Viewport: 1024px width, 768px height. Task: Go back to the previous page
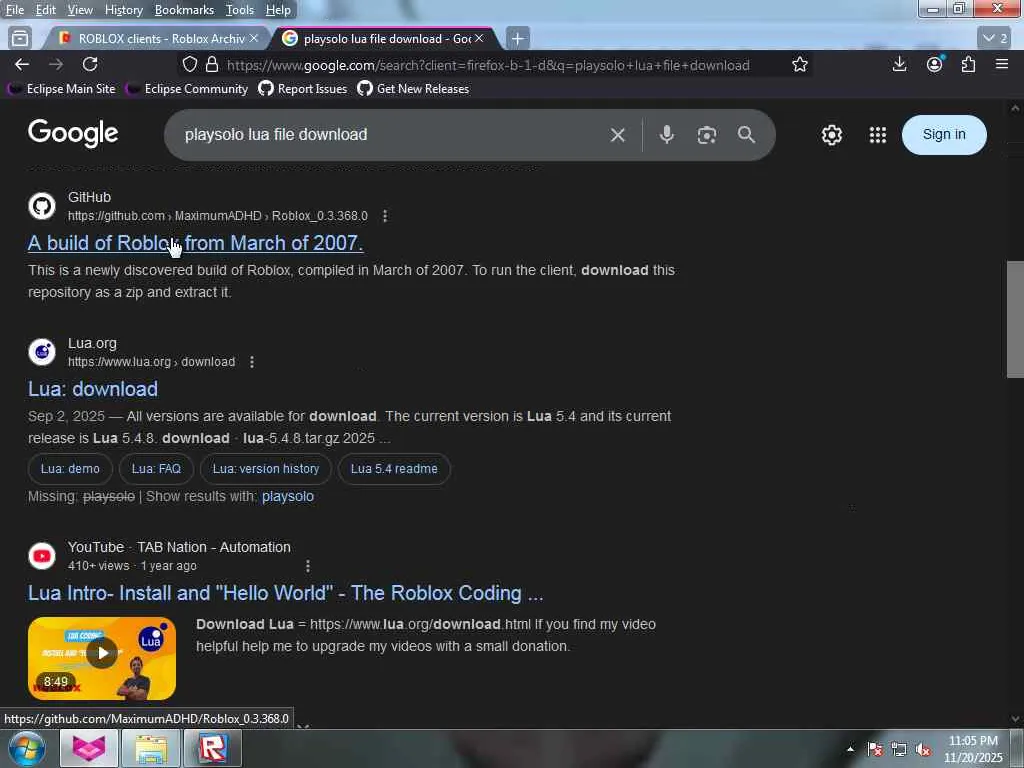tap(22, 64)
